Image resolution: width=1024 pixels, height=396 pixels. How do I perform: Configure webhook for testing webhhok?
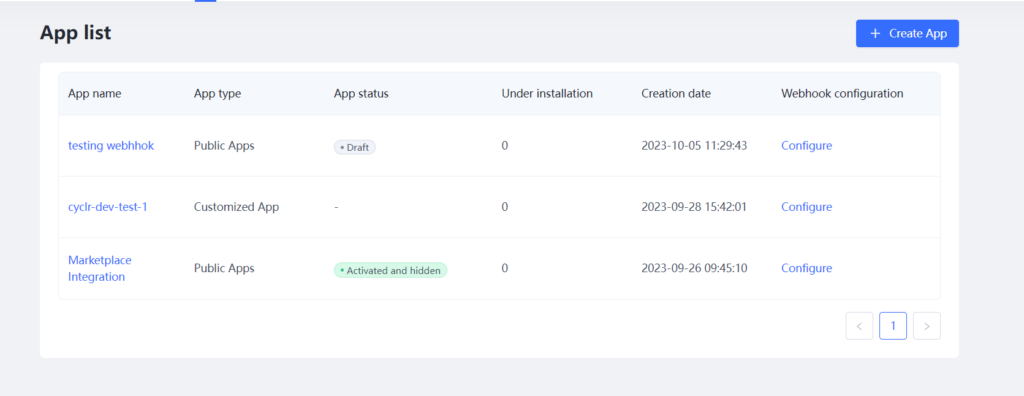coord(807,146)
